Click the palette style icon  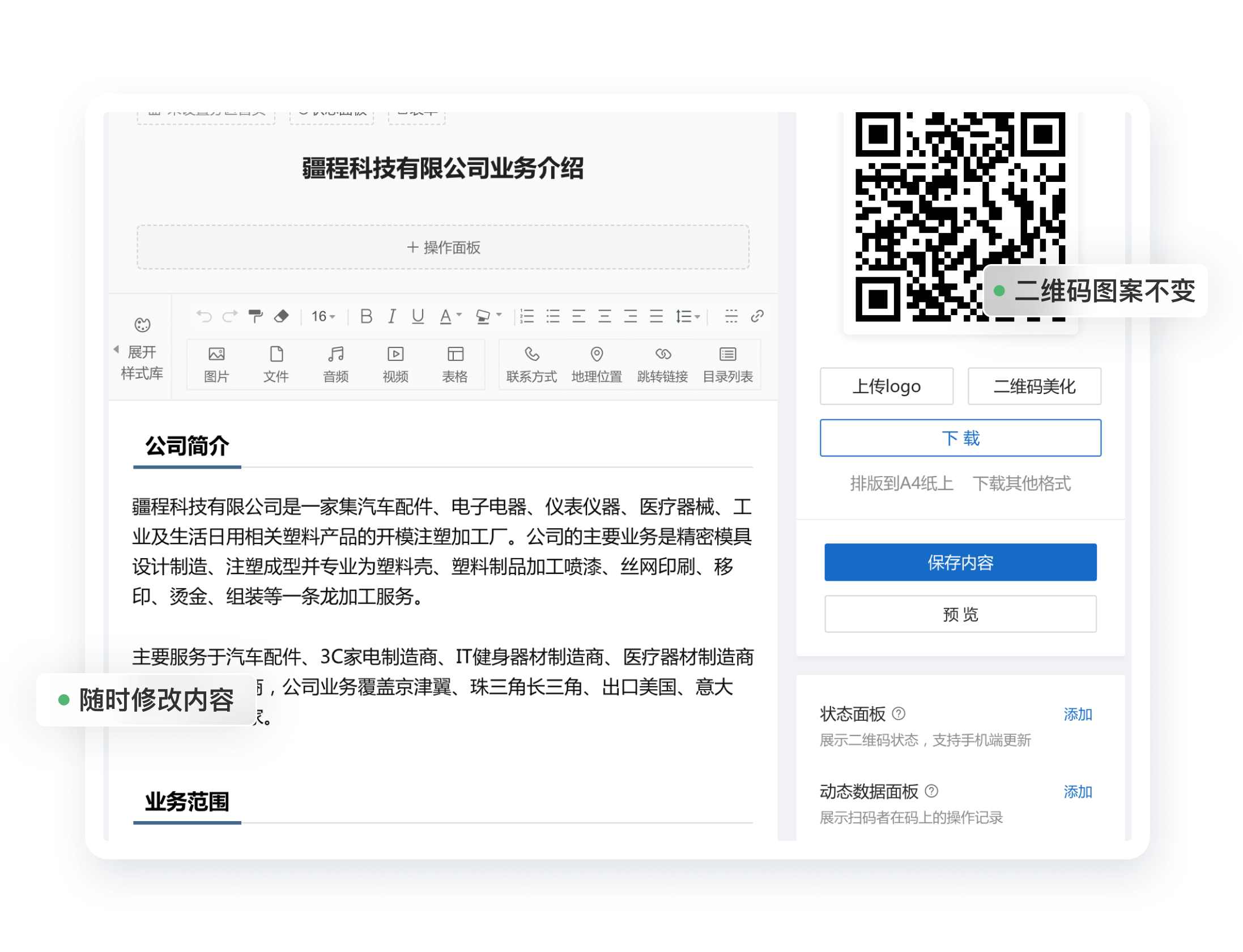coord(142,325)
